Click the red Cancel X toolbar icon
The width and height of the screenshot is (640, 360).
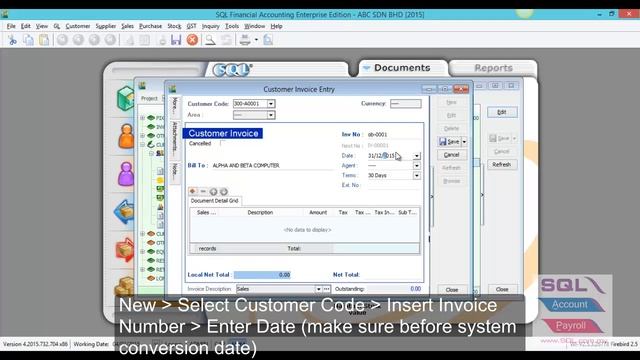click(x=192, y=40)
